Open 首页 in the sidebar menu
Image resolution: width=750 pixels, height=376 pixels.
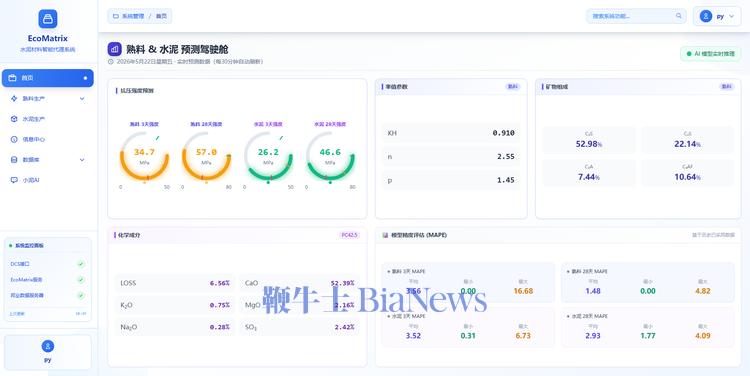click(47, 78)
